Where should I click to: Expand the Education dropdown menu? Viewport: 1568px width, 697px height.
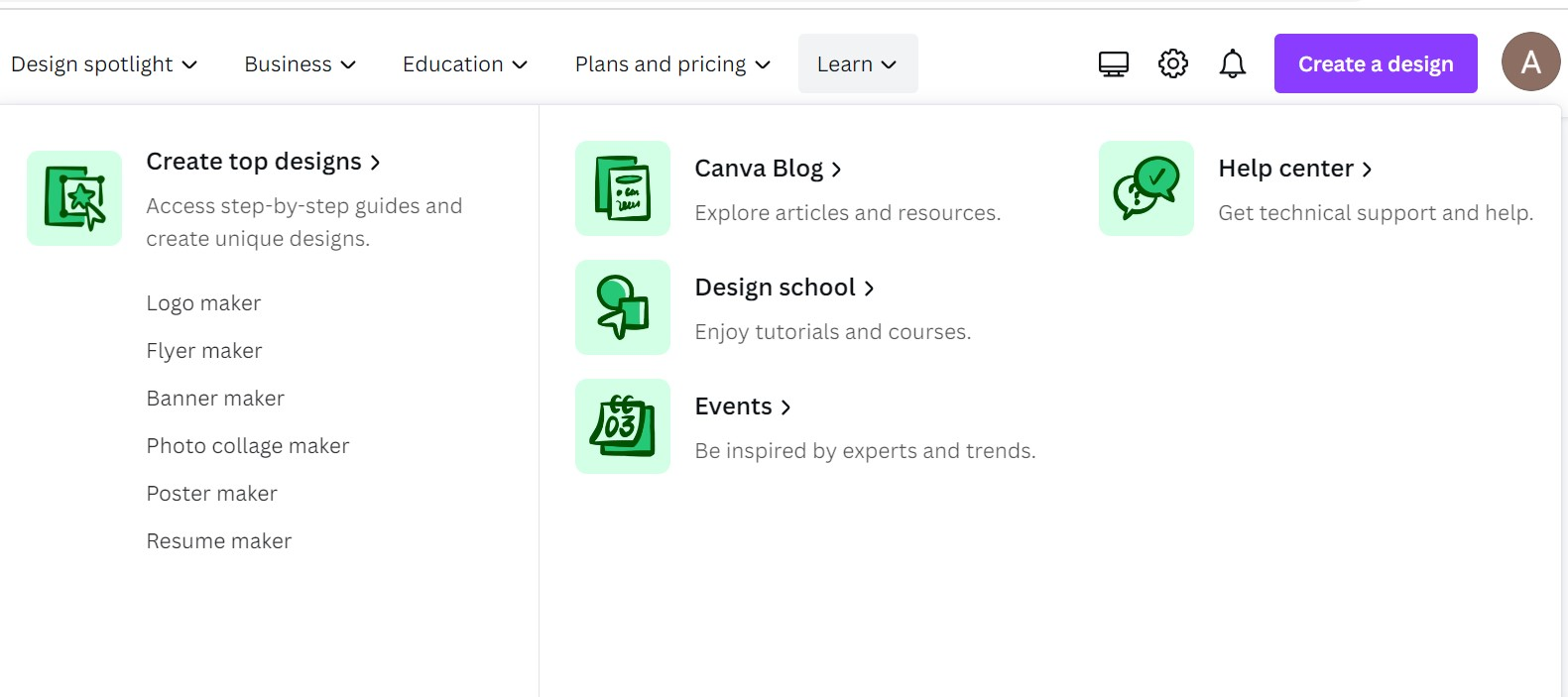(464, 64)
